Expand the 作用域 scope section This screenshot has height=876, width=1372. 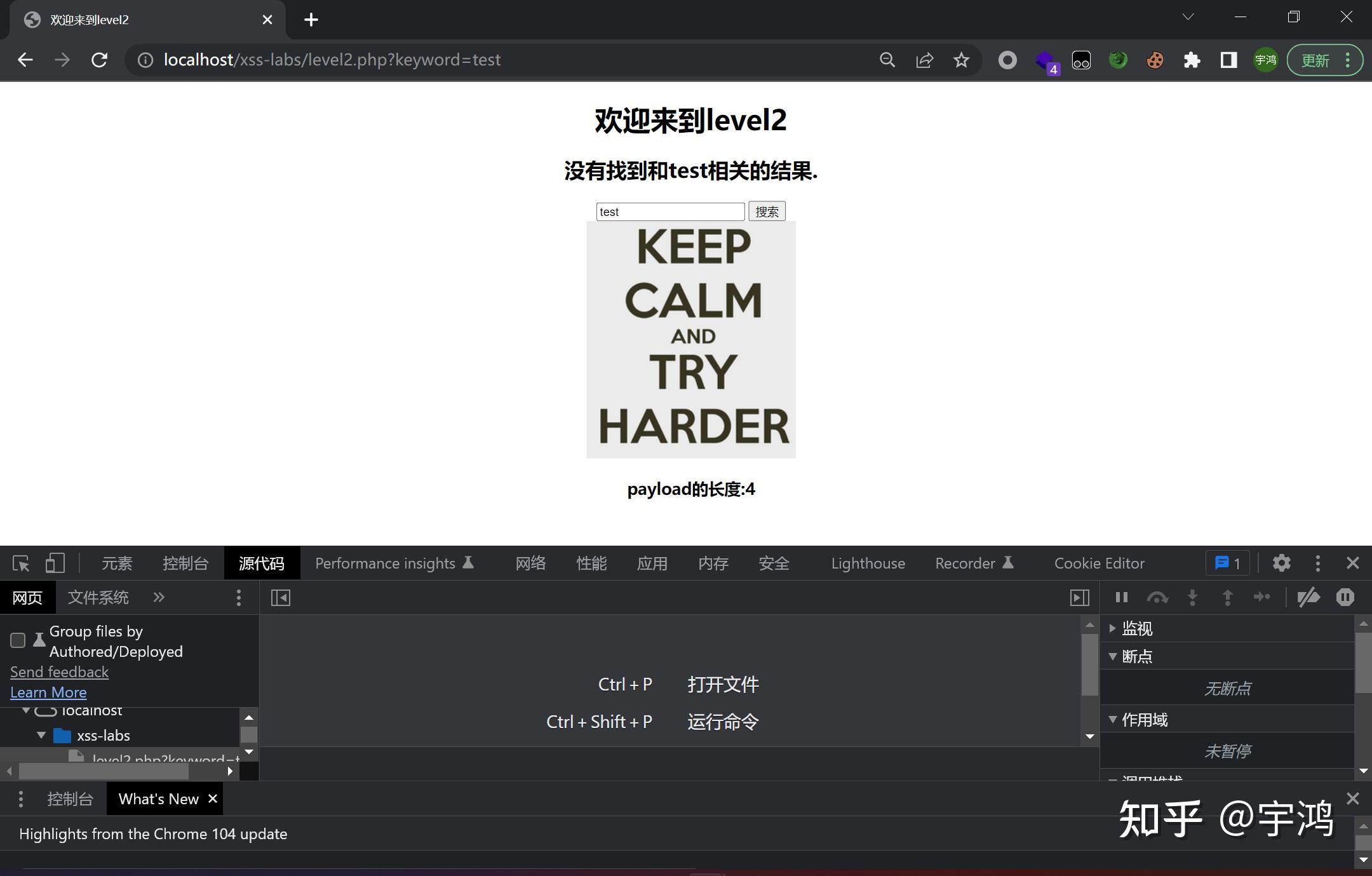(x=1113, y=719)
